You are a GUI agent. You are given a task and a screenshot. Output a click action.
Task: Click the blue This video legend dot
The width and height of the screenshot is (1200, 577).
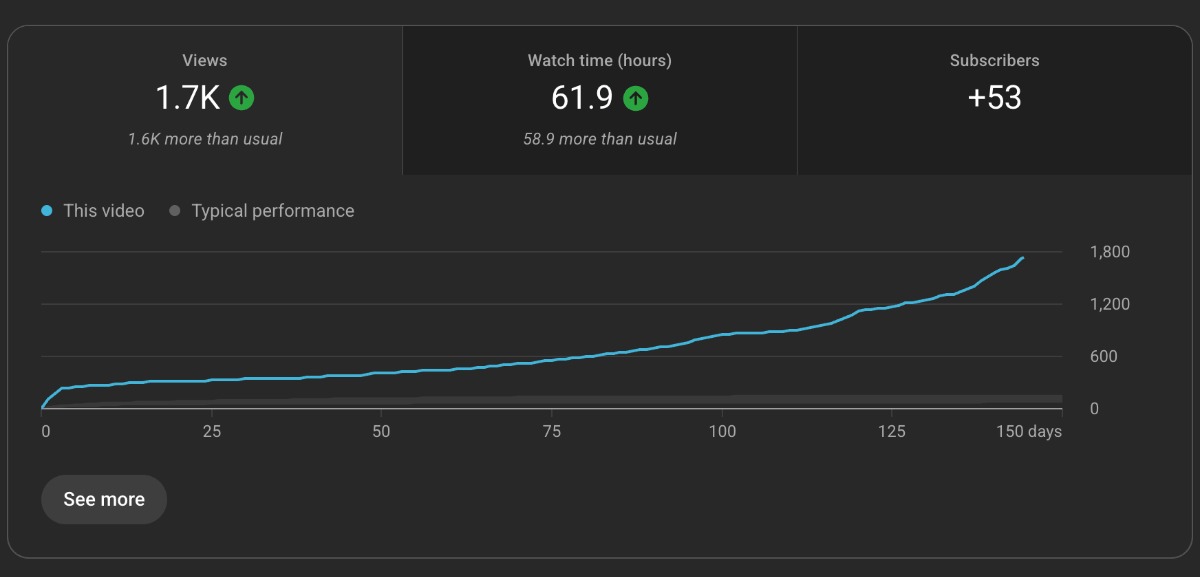(x=47, y=211)
